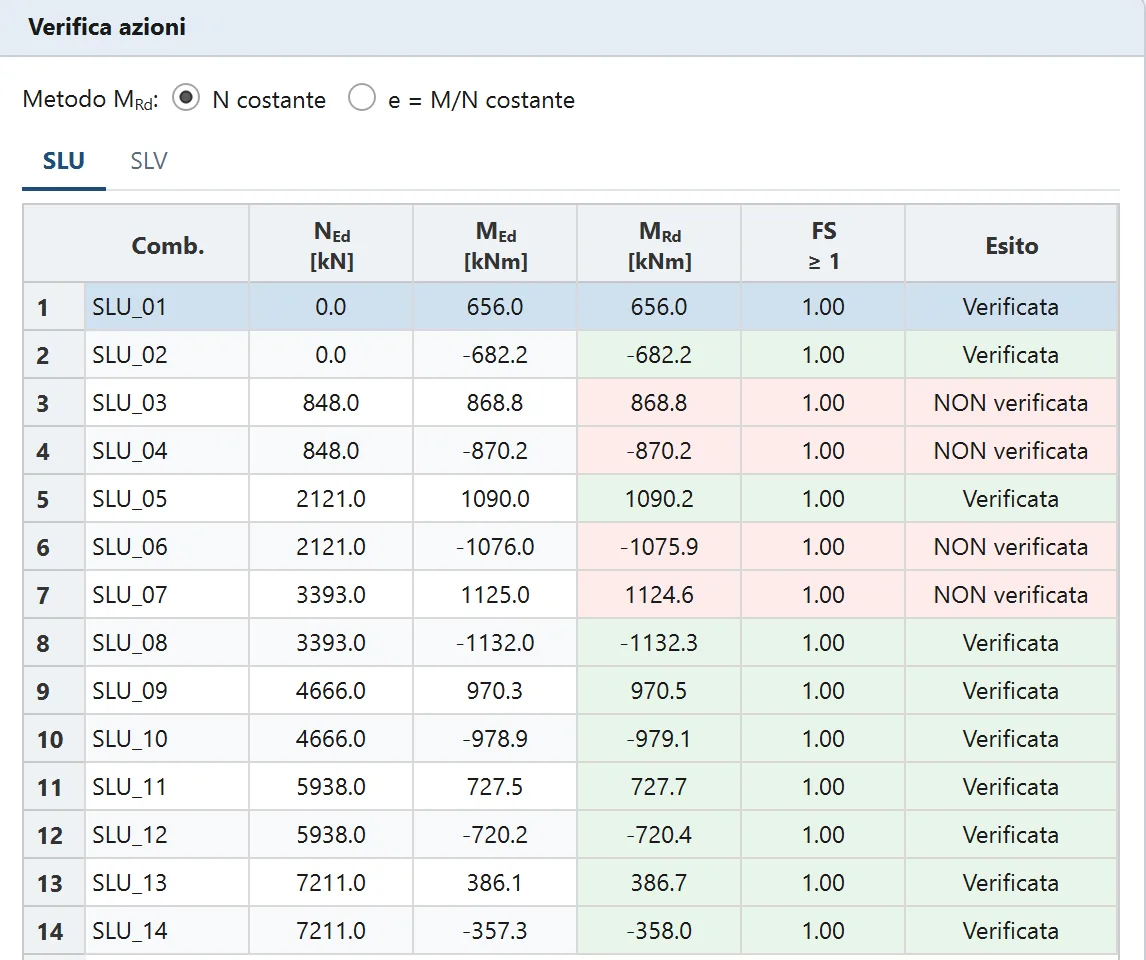Viewport: 1146px width, 960px height.
Task: Click the MRd value 727.7
Action: [x=659, y=787]
